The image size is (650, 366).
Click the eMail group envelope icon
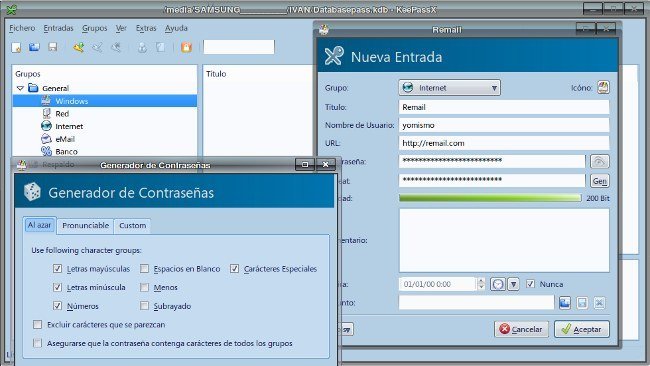pyautogui.click(x=46, y=139)
